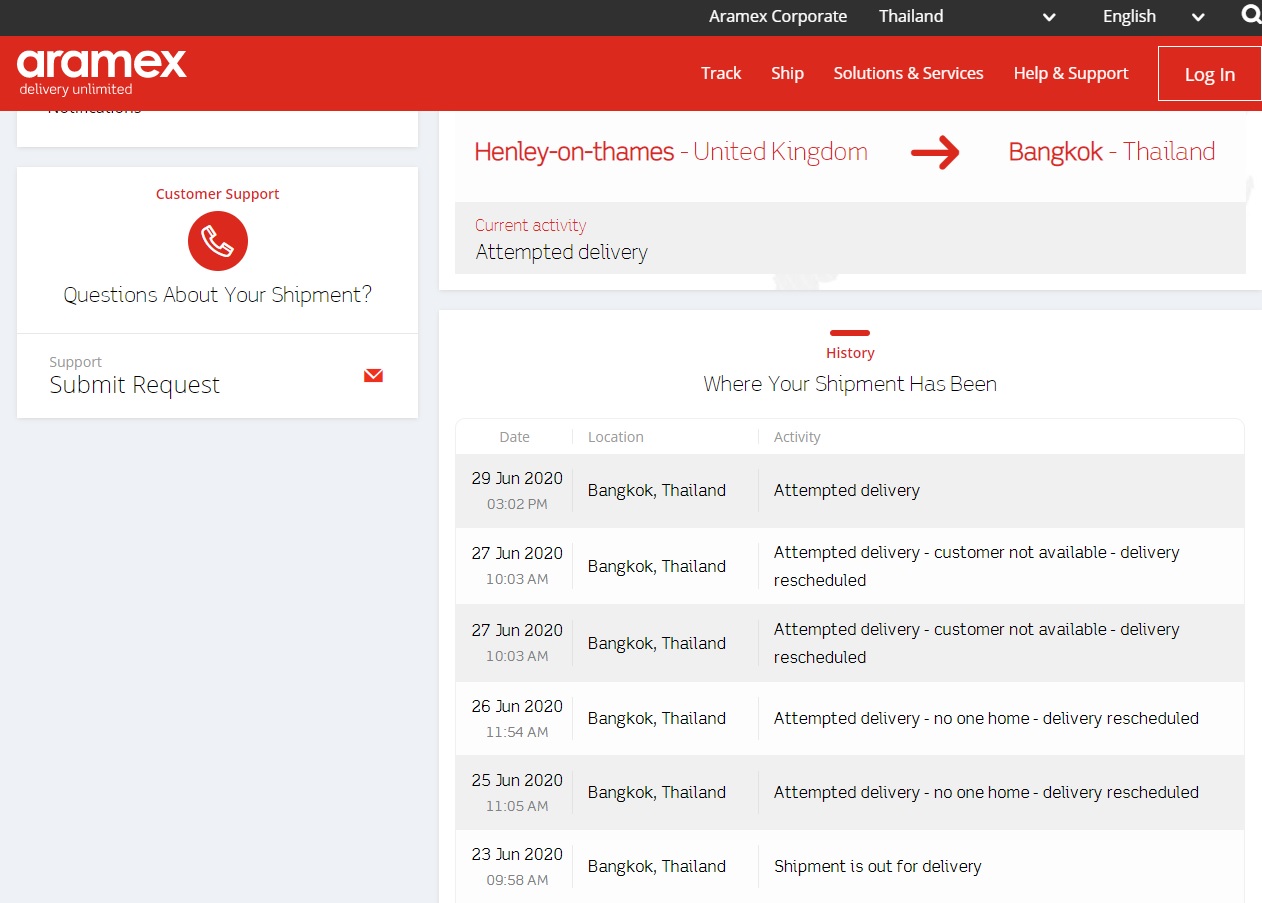1262x903 pixels.
Task: Select the 29 Jun 2020 date cell
Action: click(x=517, y=478)
